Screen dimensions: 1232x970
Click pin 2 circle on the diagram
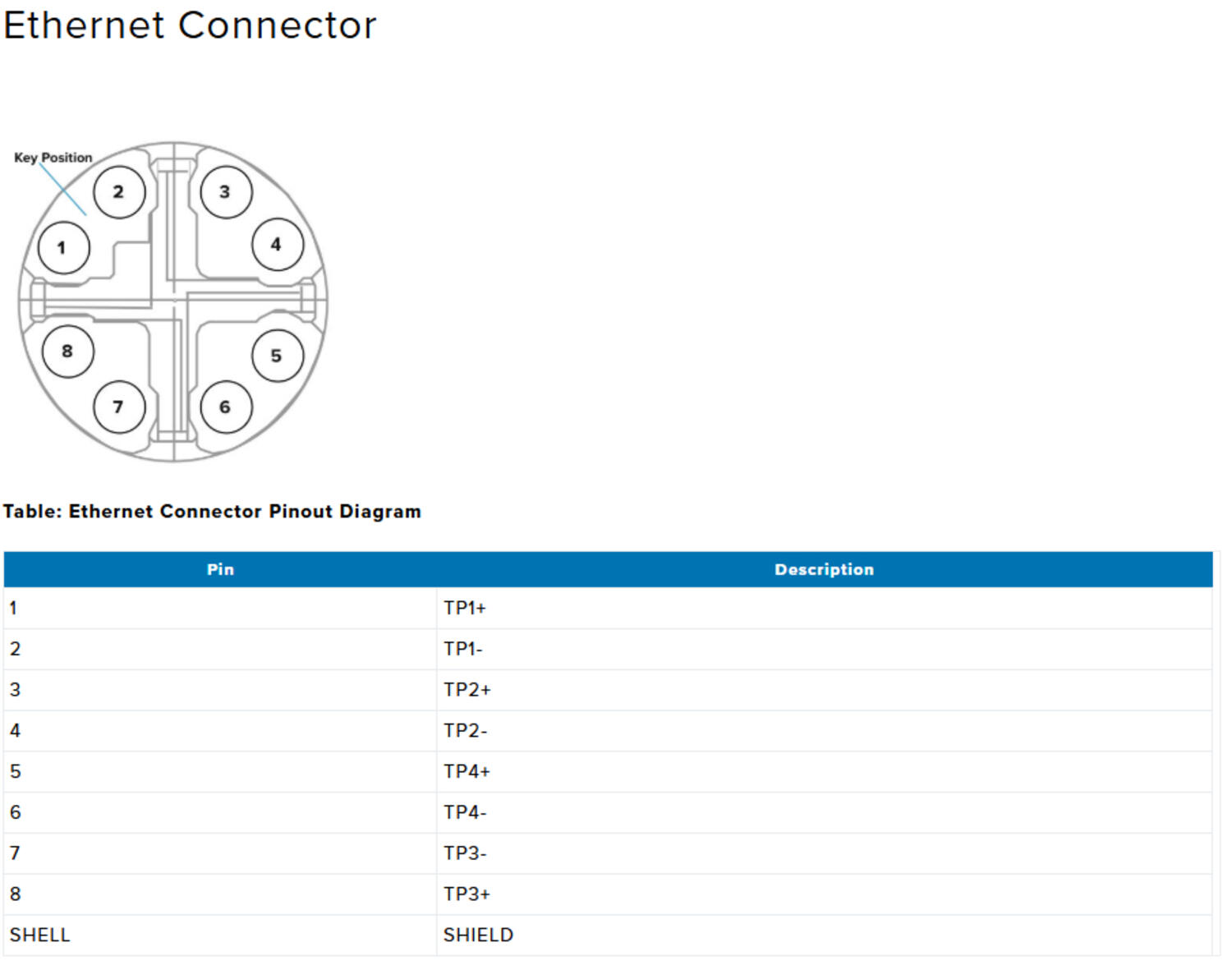pos(117,191)
